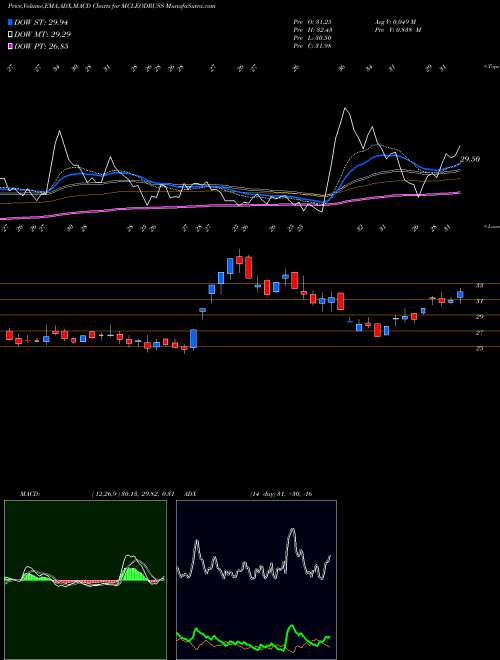Click the MACD (12,26,9) values text
The height and width of the screenshot is (660, 500).
tap(133, 494)
